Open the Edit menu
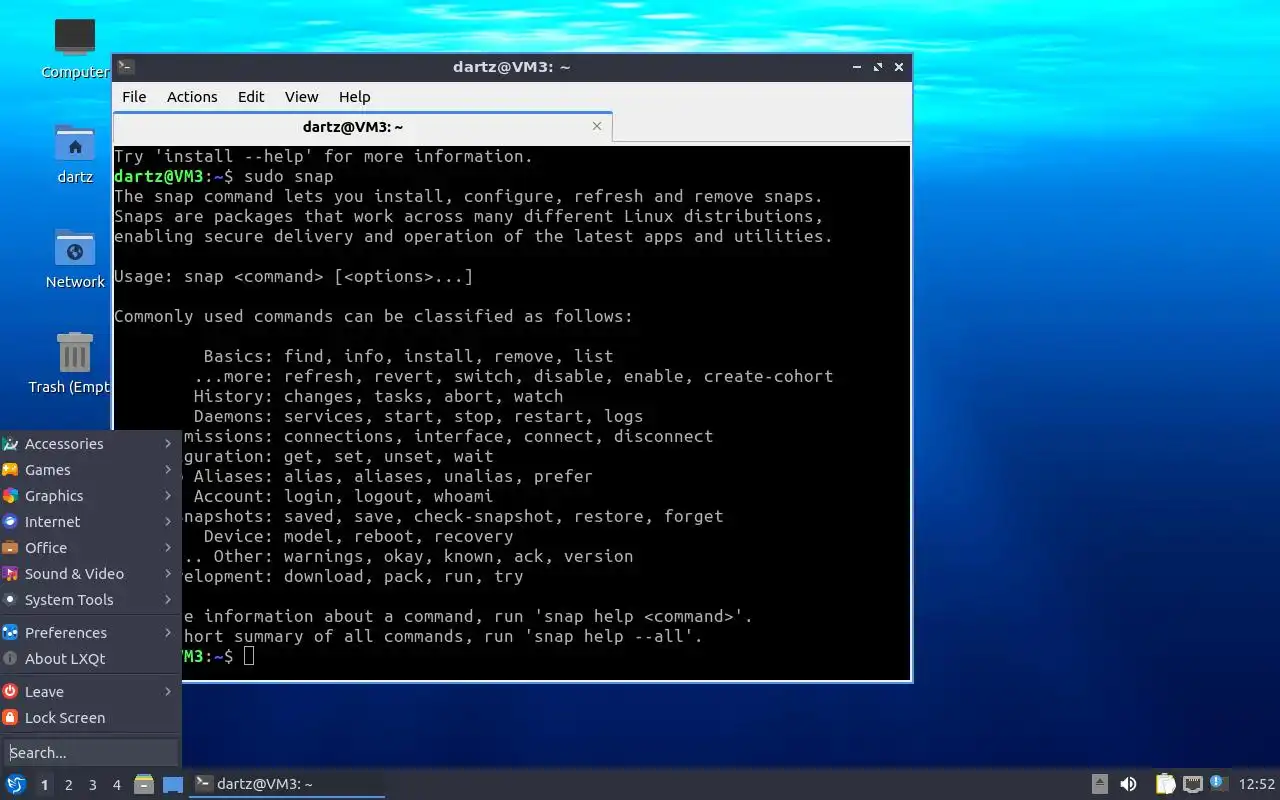 [x=251, y=97]
